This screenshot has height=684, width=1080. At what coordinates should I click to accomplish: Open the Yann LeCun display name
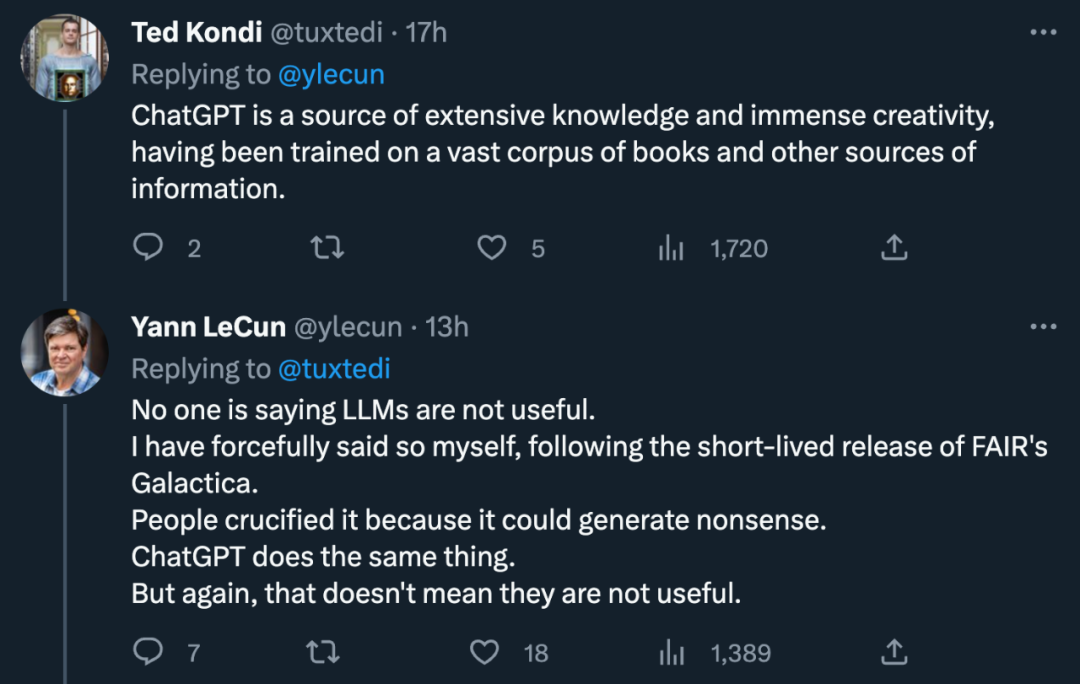(x=208, y=327)
